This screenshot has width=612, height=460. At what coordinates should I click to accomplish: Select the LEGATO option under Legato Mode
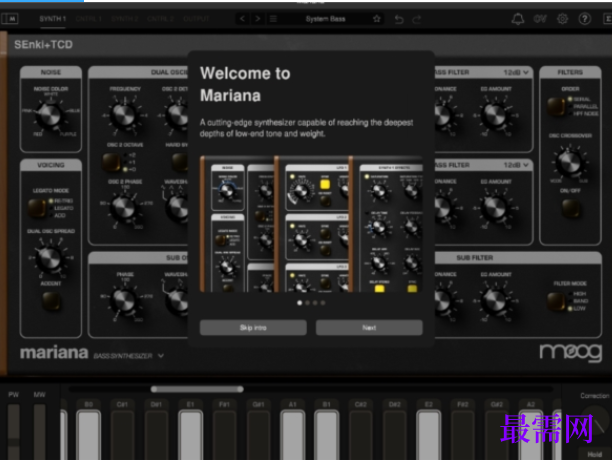point(64,208)
